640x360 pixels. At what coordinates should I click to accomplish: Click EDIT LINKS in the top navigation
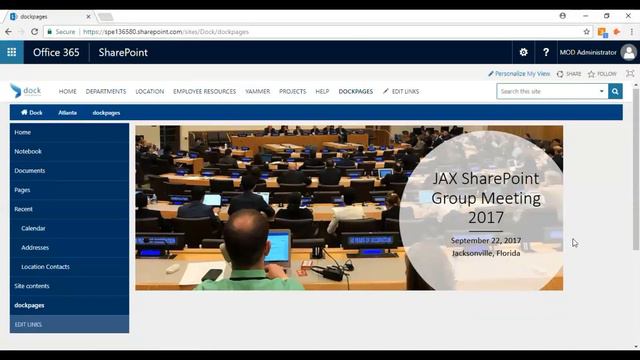401,91
